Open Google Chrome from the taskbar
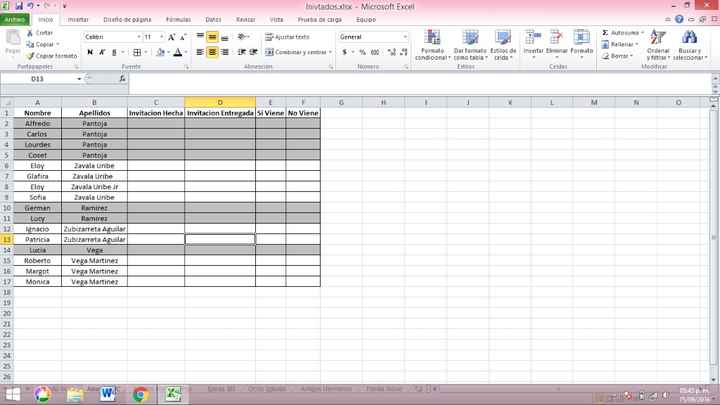The image size is (720, 405). 140,394
